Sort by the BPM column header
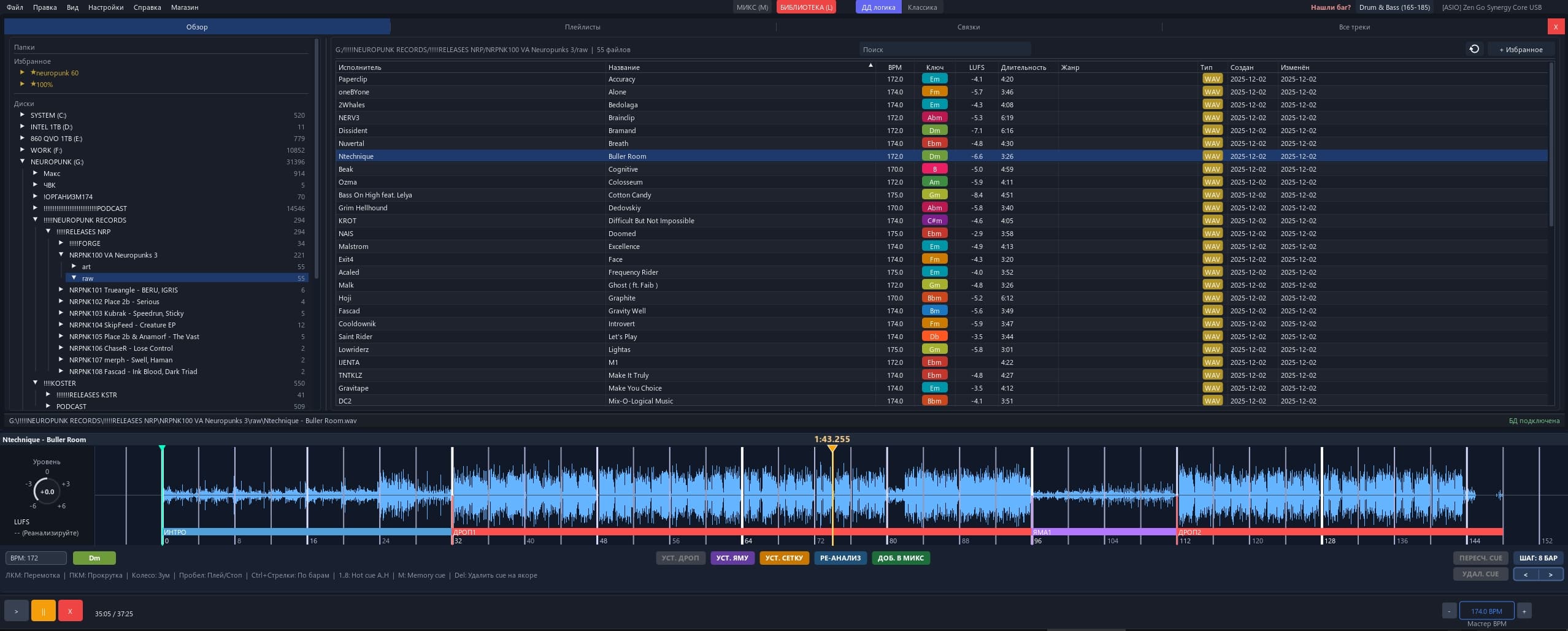 [x=894, y=67]
